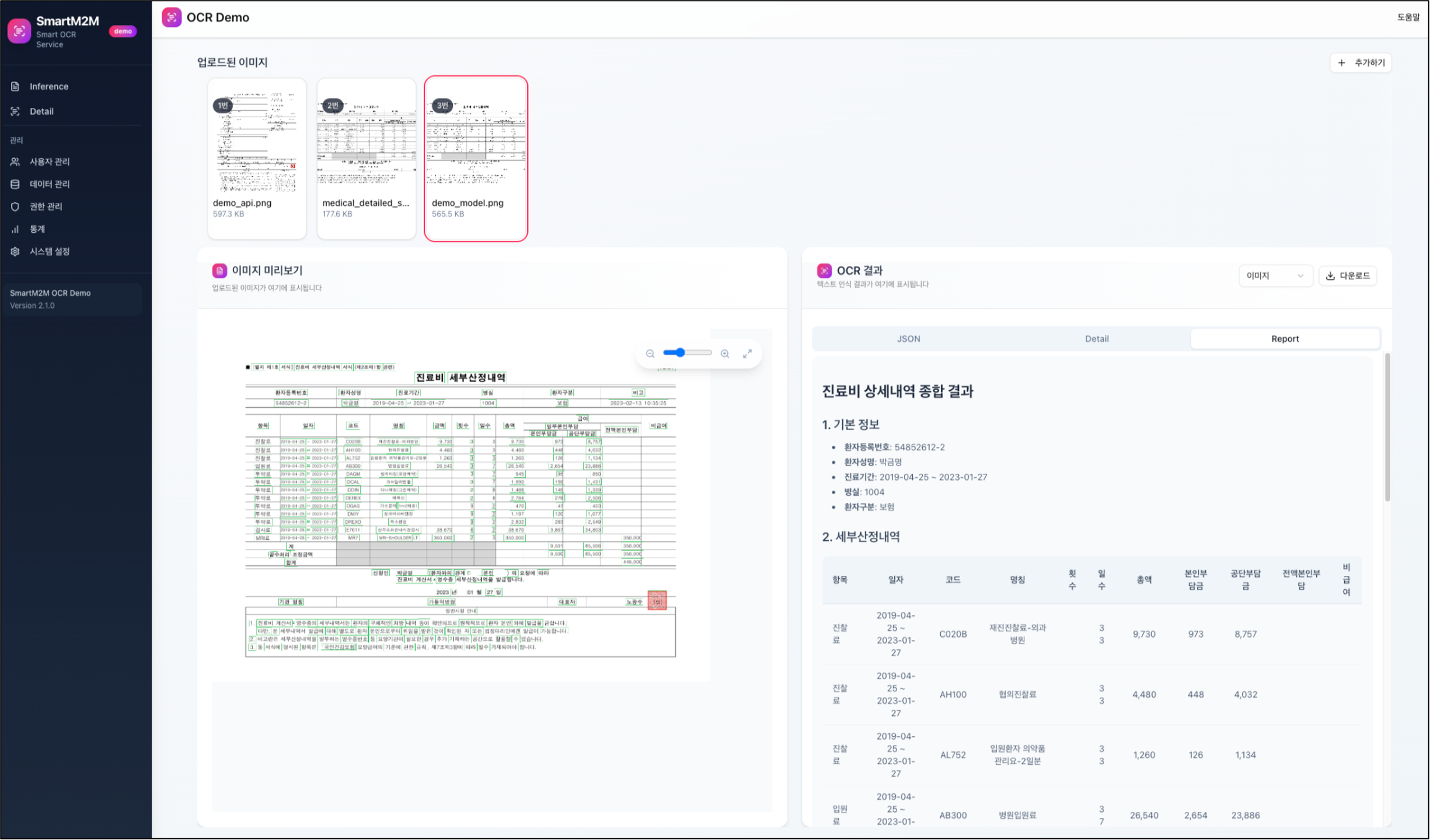This screenshot has width=1430, height=840.
Task: Switch to the JSON tab
Action: pos(908,339)
